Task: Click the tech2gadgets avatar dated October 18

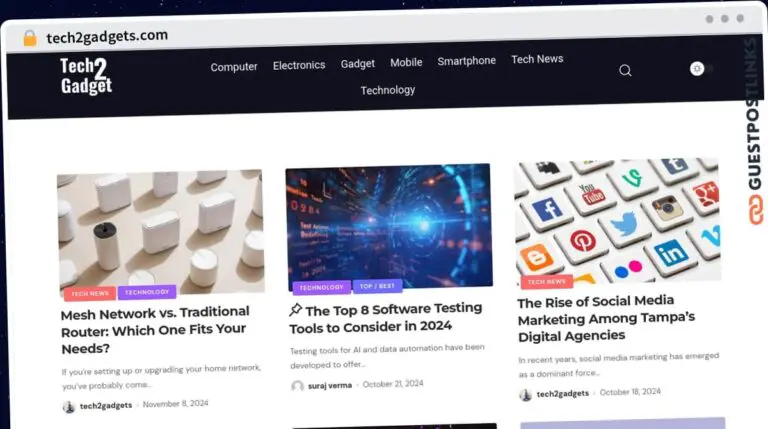Action: [526, 395]
